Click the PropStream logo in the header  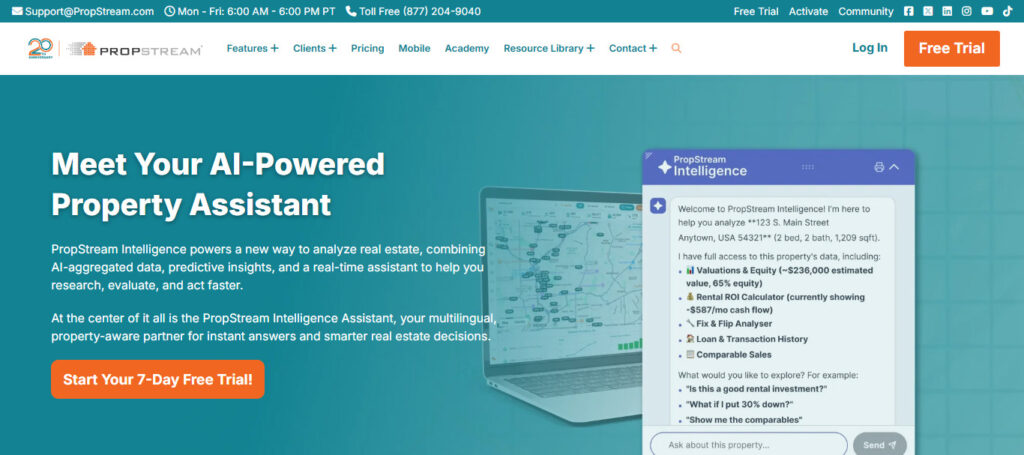tap(135, 49)
